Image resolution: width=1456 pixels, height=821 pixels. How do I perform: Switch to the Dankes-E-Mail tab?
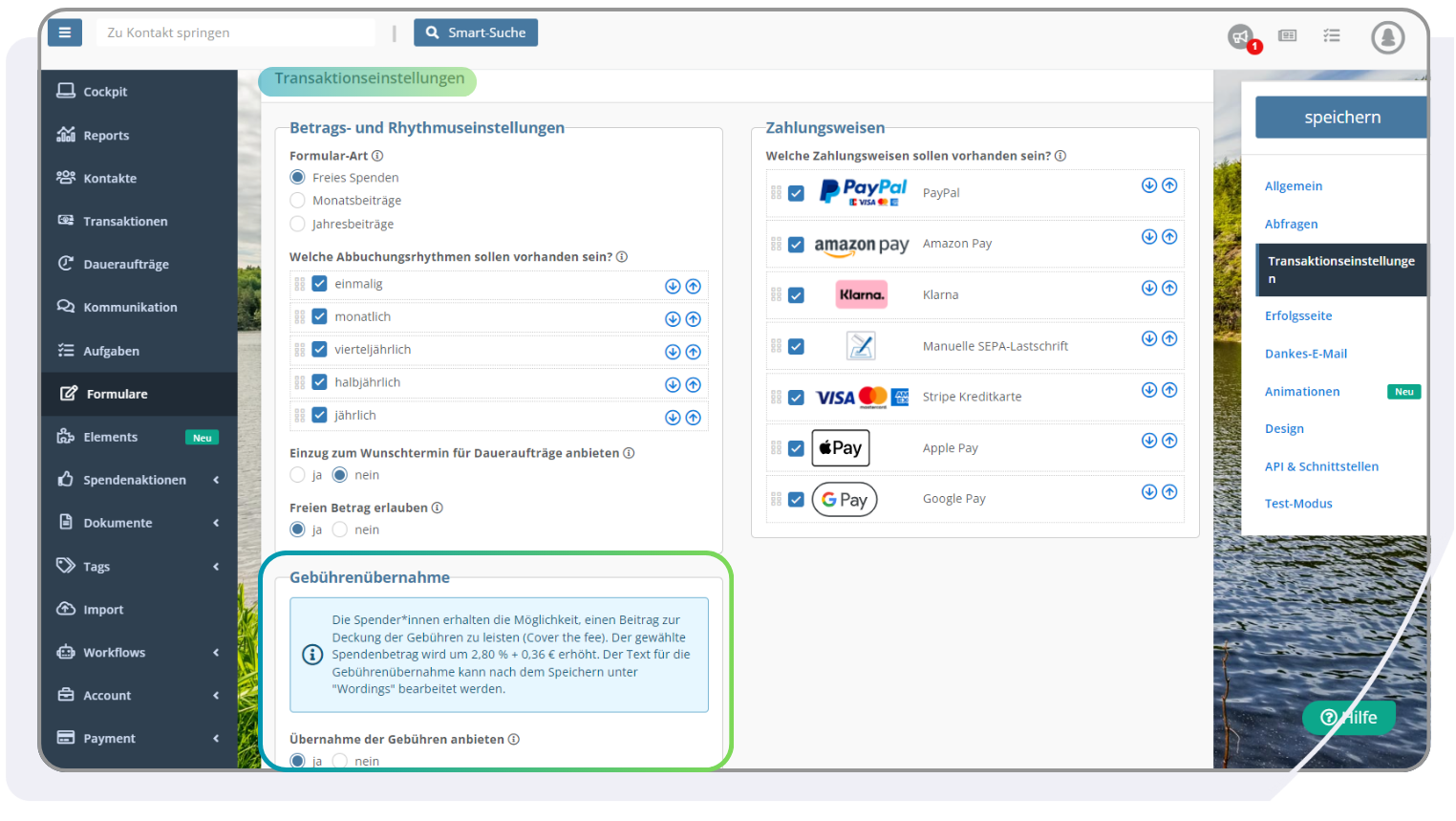point(1306,353)
